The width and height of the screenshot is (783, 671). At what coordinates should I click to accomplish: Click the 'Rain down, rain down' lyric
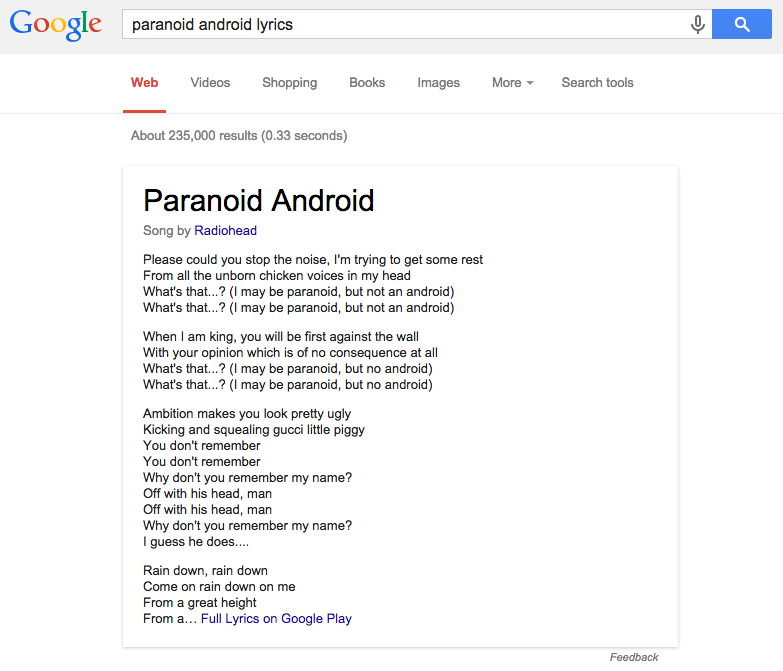point(205,571)
